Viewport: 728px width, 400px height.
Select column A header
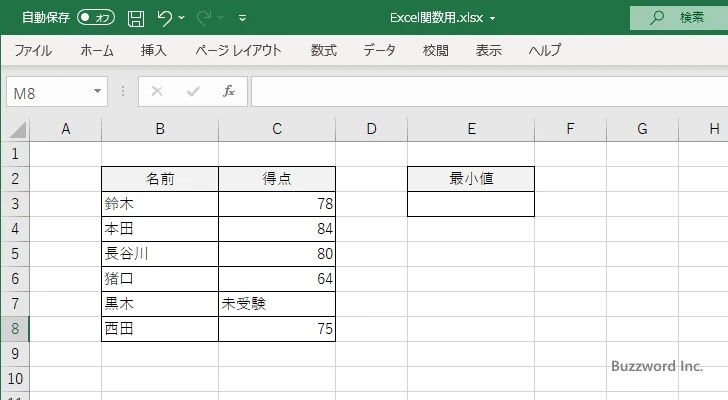(65, 129)
